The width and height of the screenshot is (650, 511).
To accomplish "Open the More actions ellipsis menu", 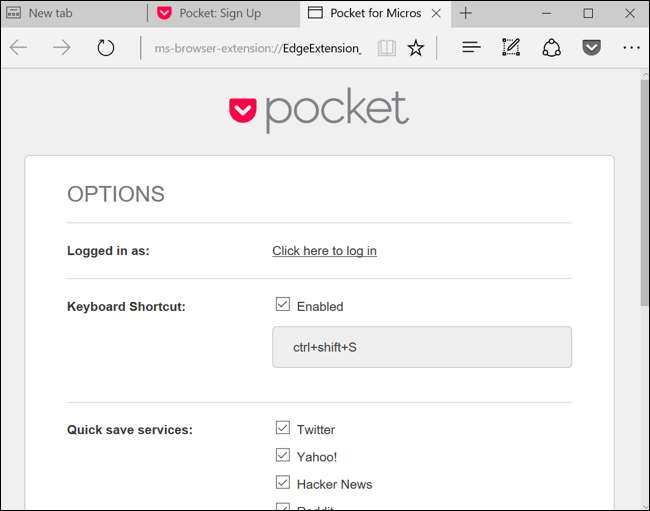I will 631,48.
